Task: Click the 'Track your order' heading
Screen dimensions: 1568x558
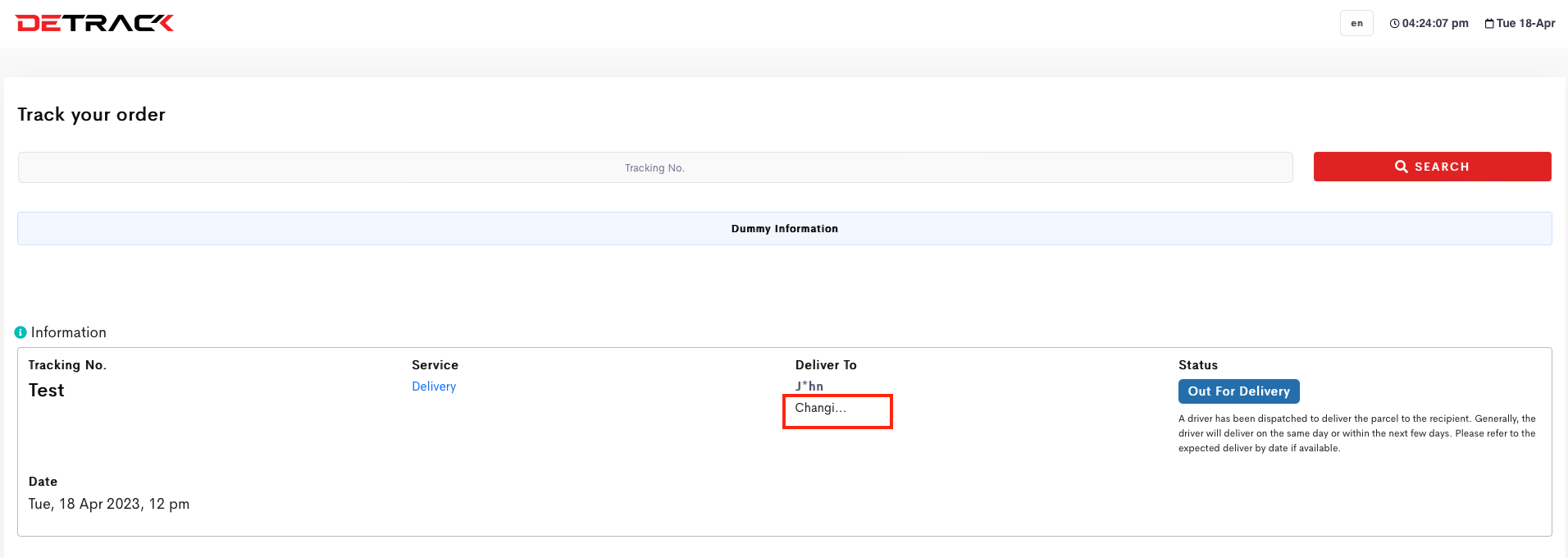Action: [x=92, y=115]
